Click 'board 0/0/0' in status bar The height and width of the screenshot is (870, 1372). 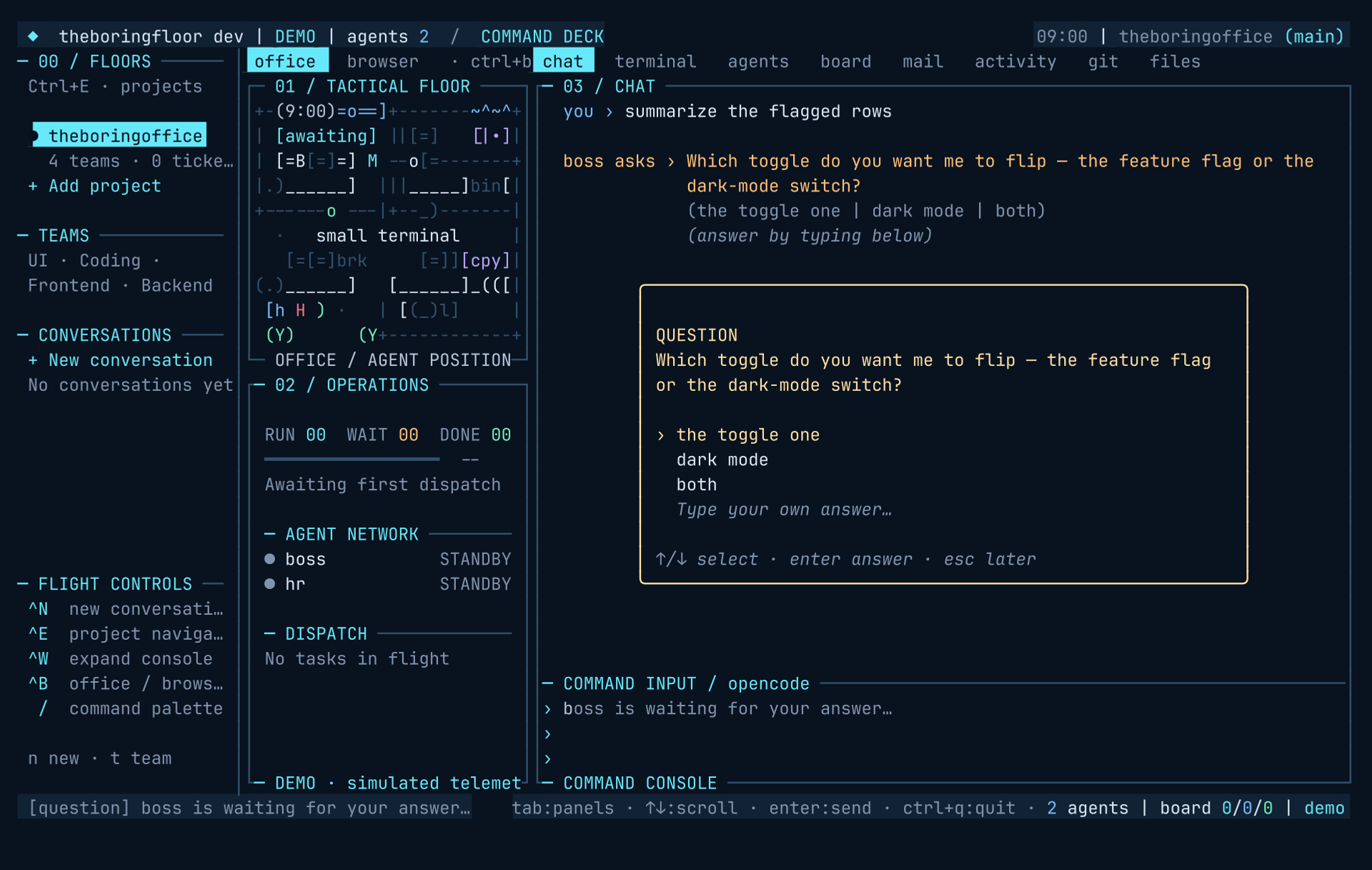click(1216, 808)
